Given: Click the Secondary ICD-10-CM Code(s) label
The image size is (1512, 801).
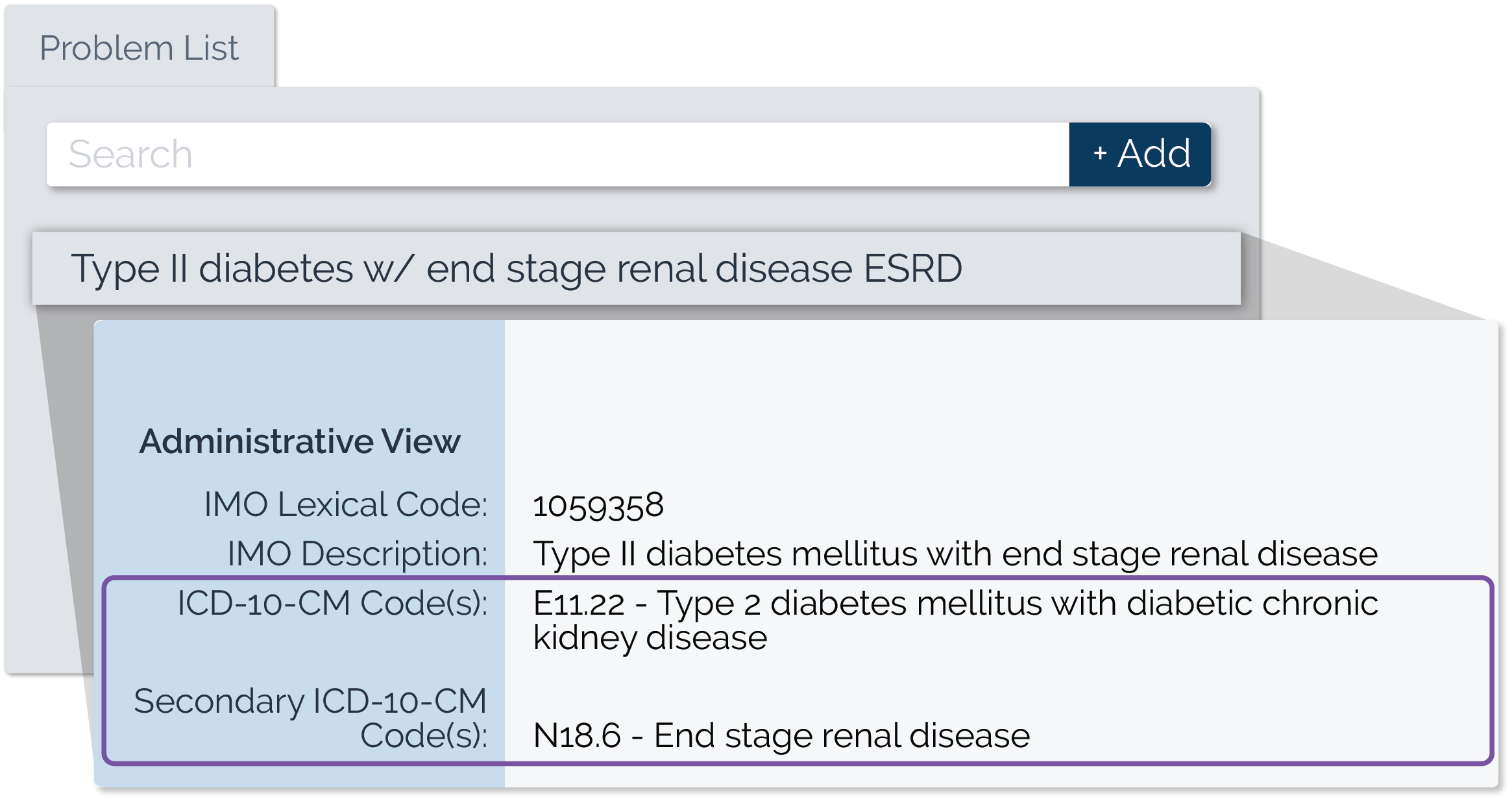Looking at the screenshot, I should click(x=310, y=718).
